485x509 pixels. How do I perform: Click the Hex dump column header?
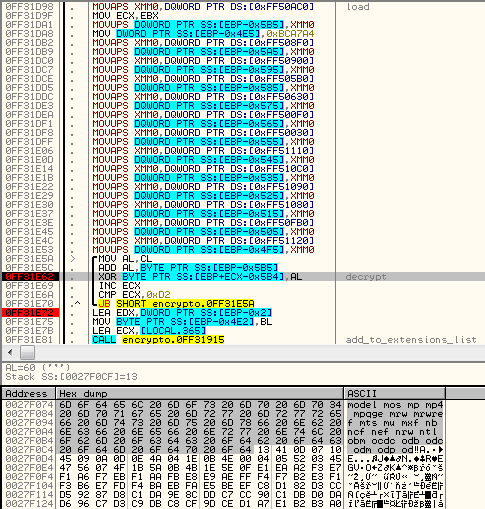coord(200,394)
